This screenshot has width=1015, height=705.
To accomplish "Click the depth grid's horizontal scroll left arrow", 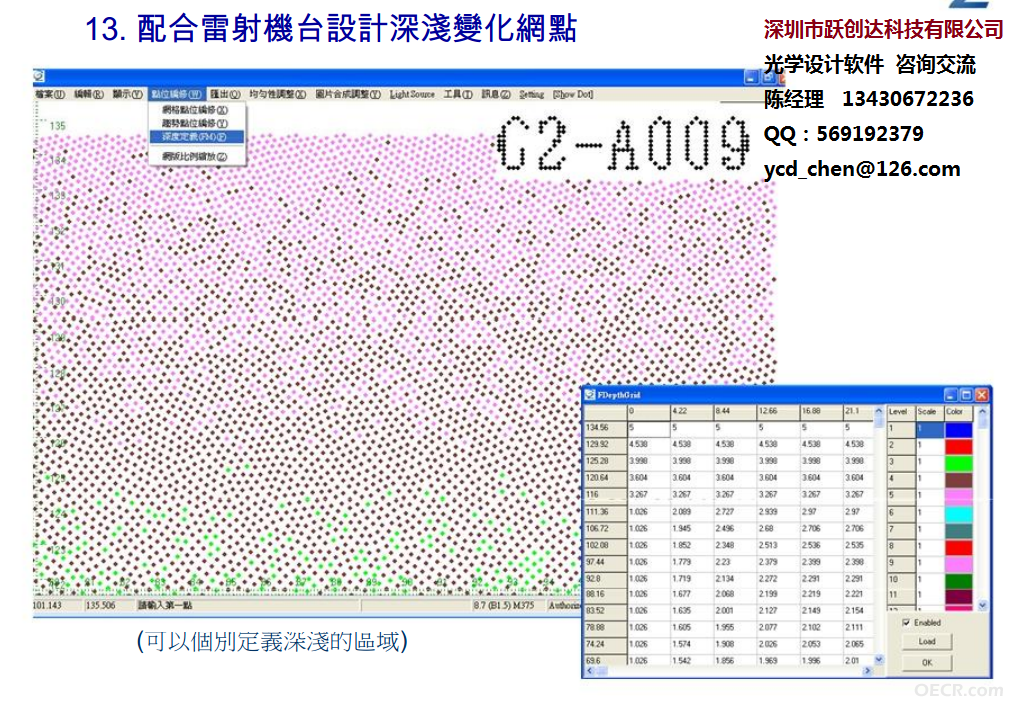I will [x=590, y=671].
